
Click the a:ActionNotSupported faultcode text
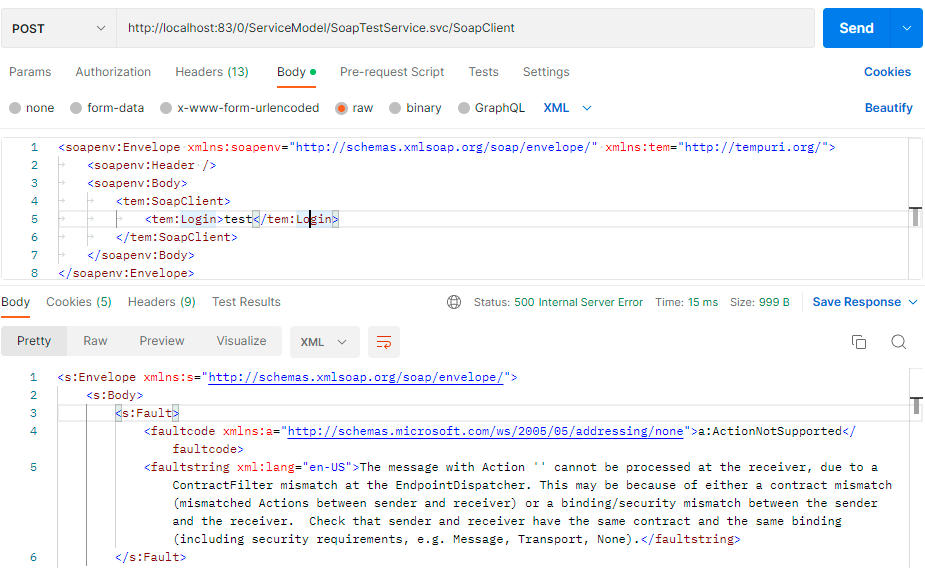coord(770,431)
